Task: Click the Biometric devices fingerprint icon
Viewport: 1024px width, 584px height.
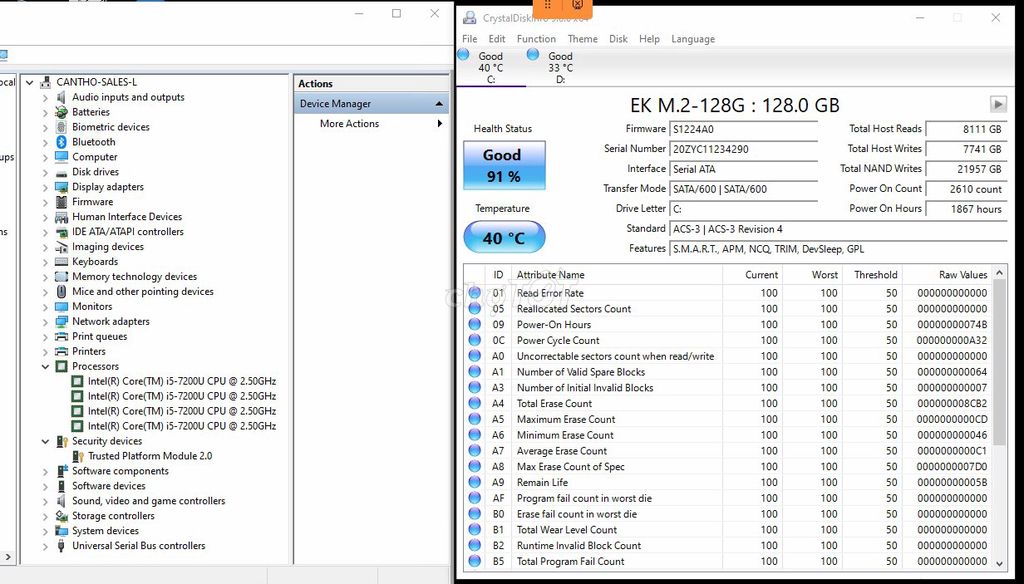Action: (61, 127)
